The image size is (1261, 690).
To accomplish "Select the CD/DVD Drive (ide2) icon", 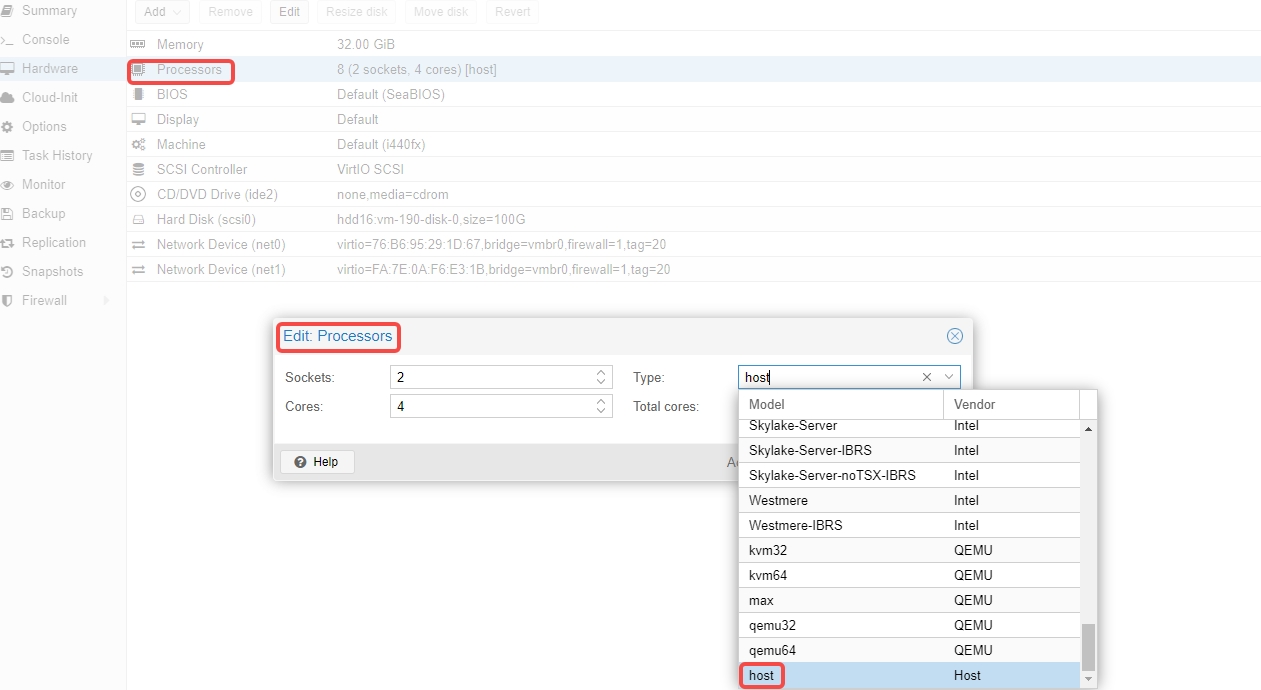I will [138, 194].
